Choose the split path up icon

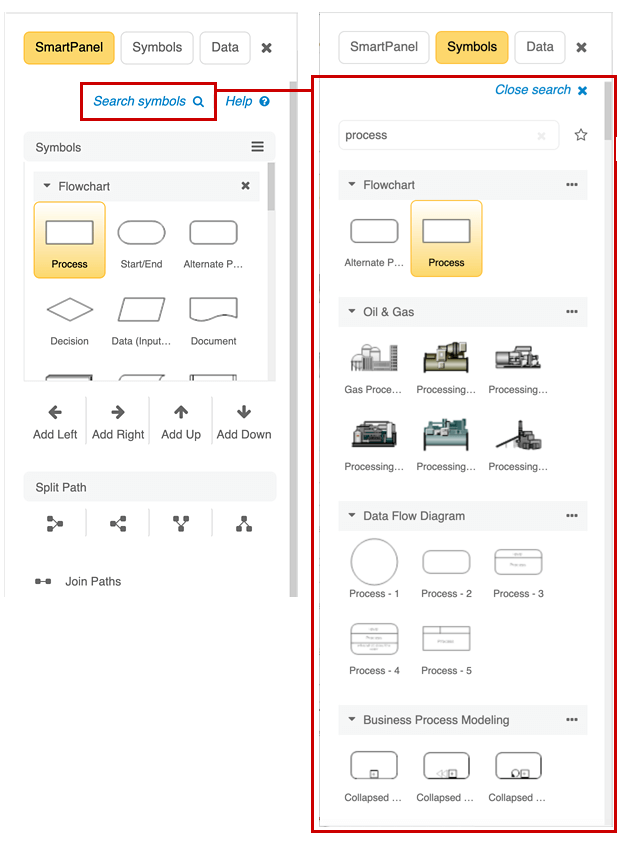click(x=244, y=523)
